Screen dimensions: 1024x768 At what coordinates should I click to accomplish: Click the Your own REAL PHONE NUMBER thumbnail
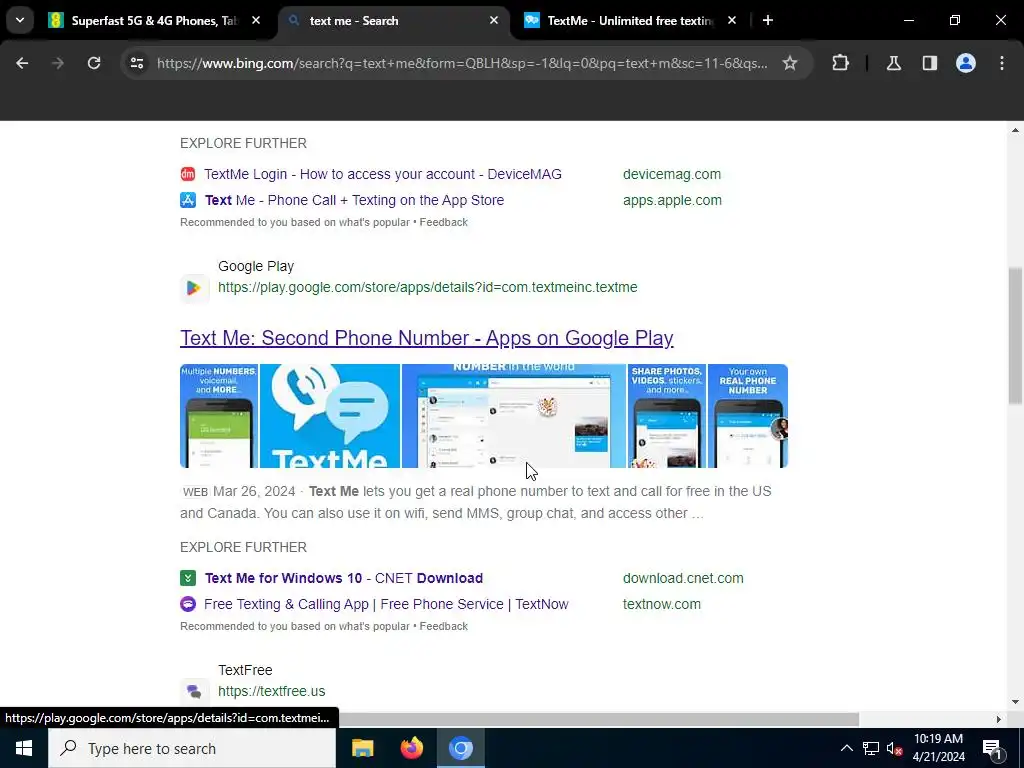tap(748, 416)
